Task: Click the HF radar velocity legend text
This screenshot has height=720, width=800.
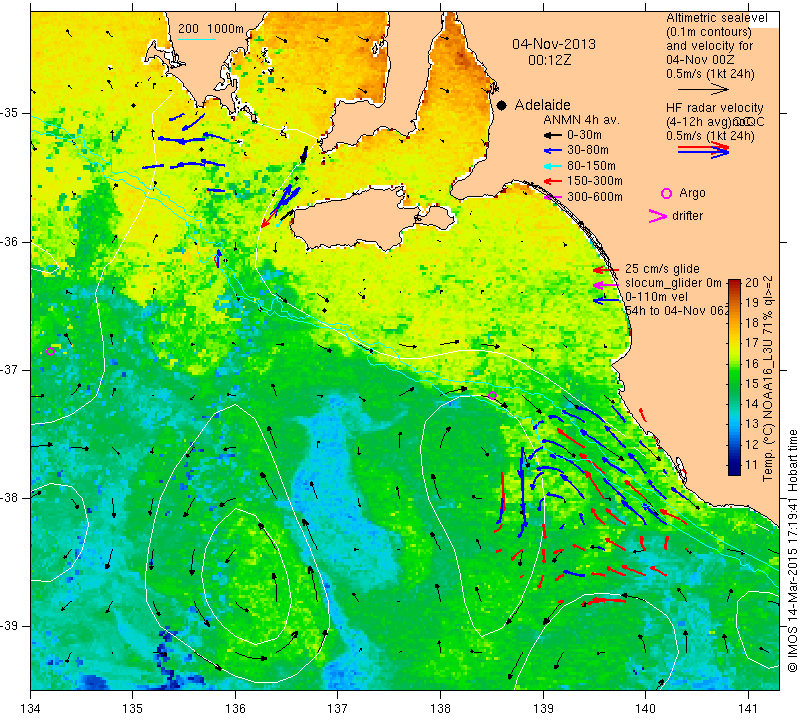Action: (x=714, y=108)
